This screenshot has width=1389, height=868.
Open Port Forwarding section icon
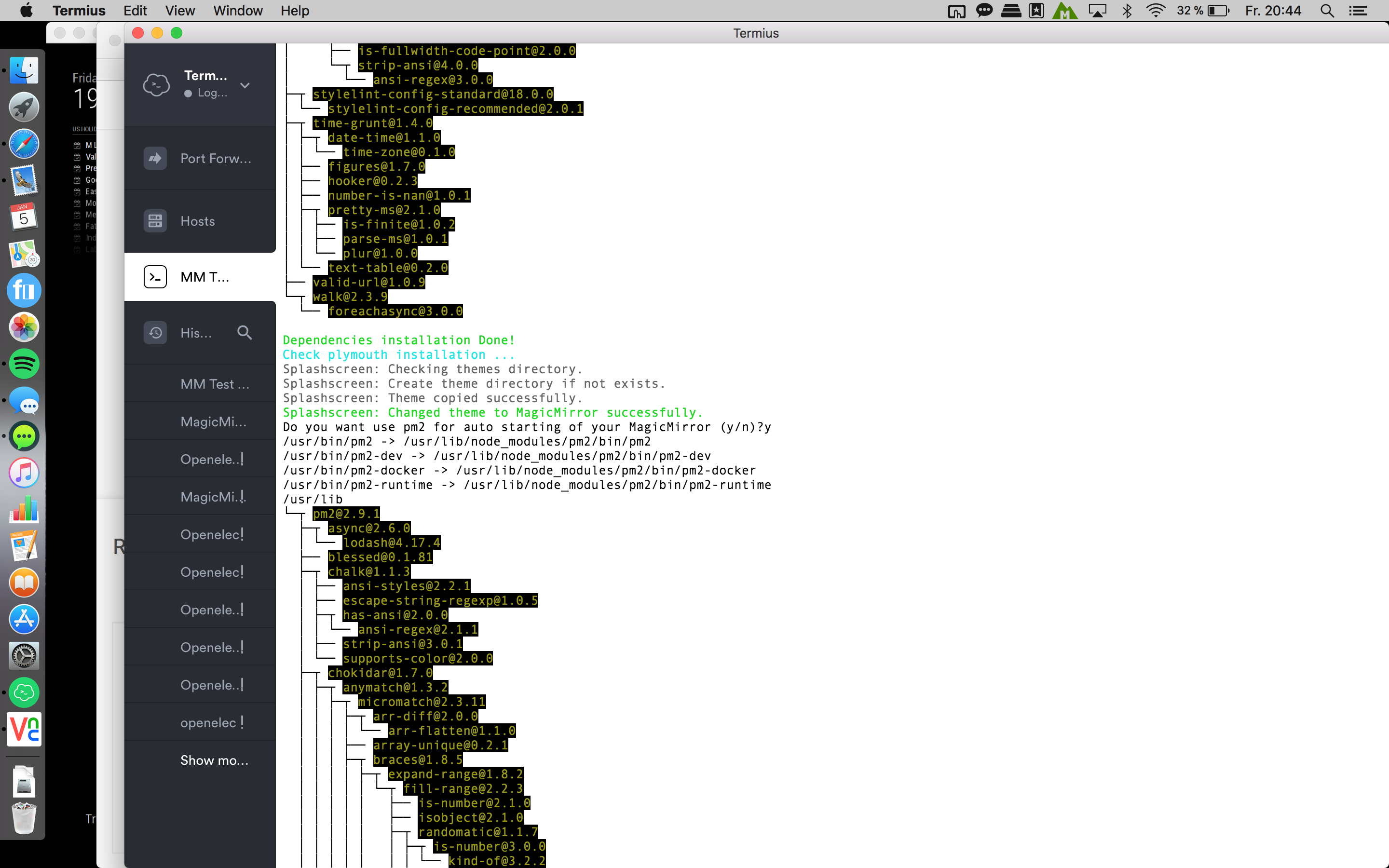coord(155,159)
